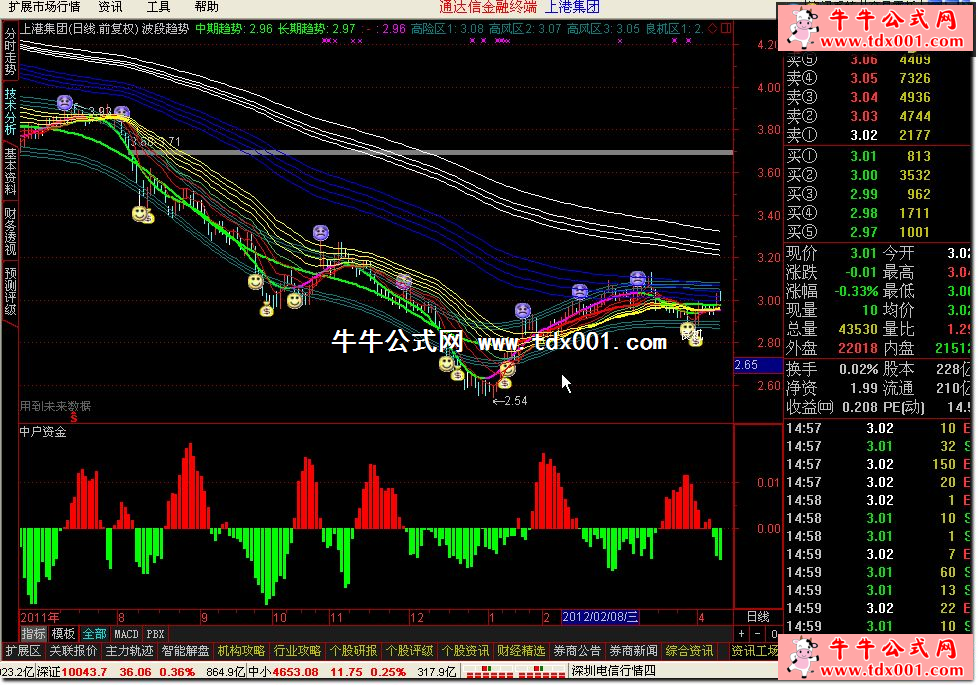
Task: Click the 换手 0.02% turnover value
Action: point(858,369)
